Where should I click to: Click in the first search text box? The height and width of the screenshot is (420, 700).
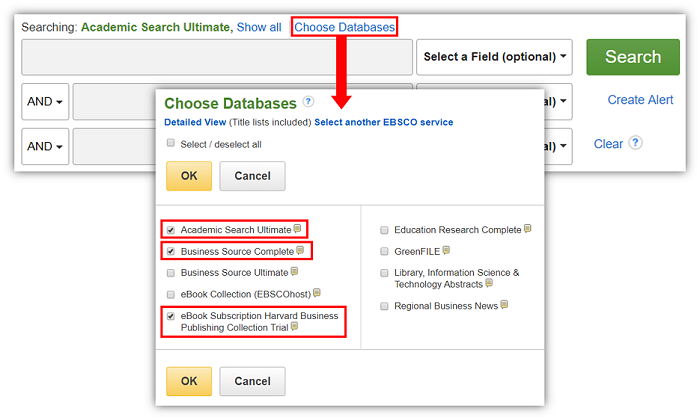click(x=217, y=57)
